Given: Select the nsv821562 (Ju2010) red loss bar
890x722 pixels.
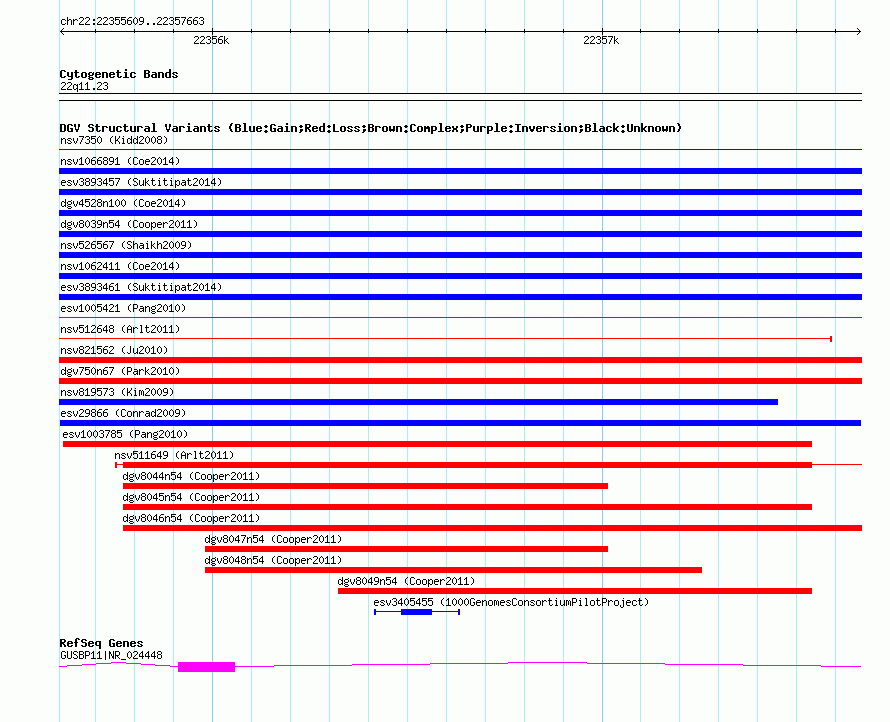Looking at the screenshot, I should (460, 360).
